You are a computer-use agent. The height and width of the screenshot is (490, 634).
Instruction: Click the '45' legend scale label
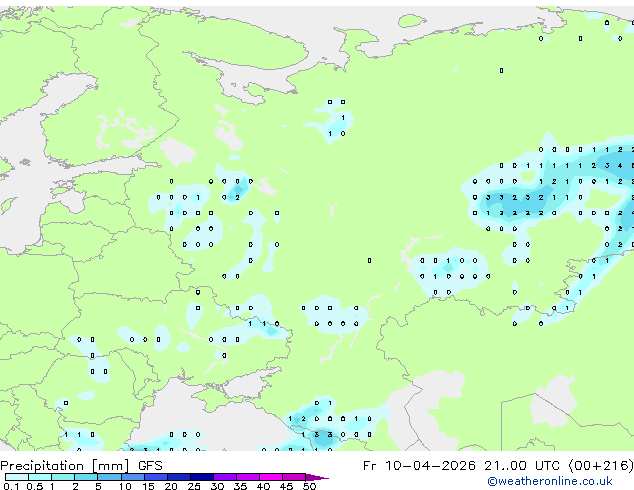pyautogui.click(x=286, y=486)
